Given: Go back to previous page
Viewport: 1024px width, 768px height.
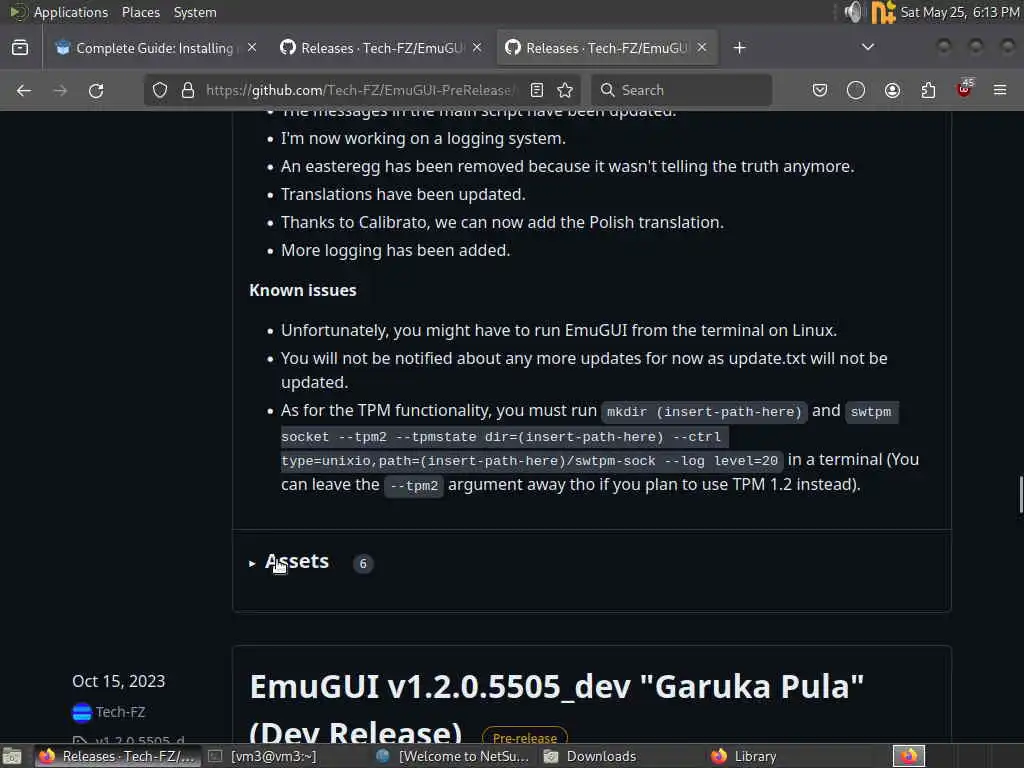Looking at the screenshot, I should click(24, 90).
